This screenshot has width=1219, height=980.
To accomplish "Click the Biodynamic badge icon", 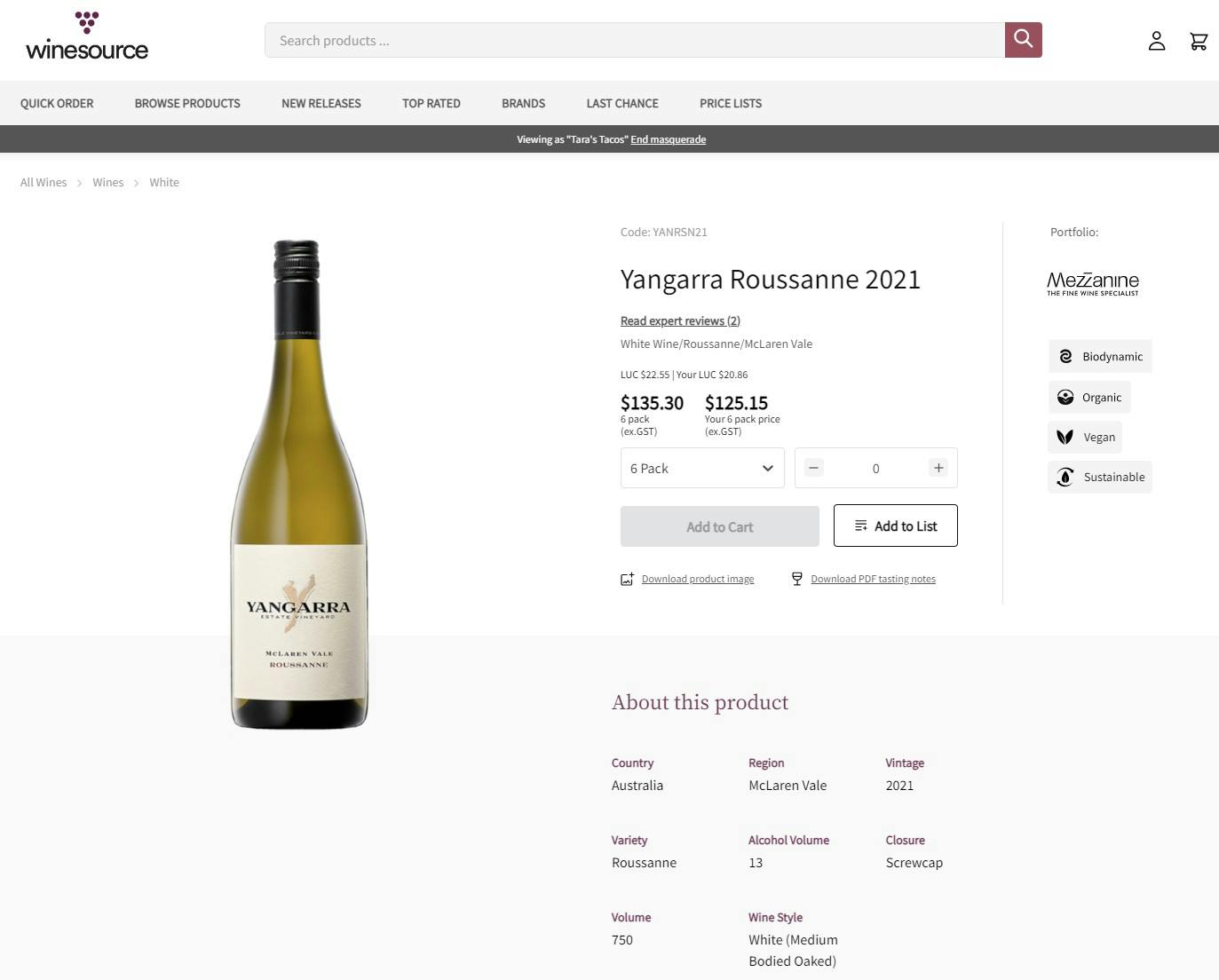I will 1065,356.
